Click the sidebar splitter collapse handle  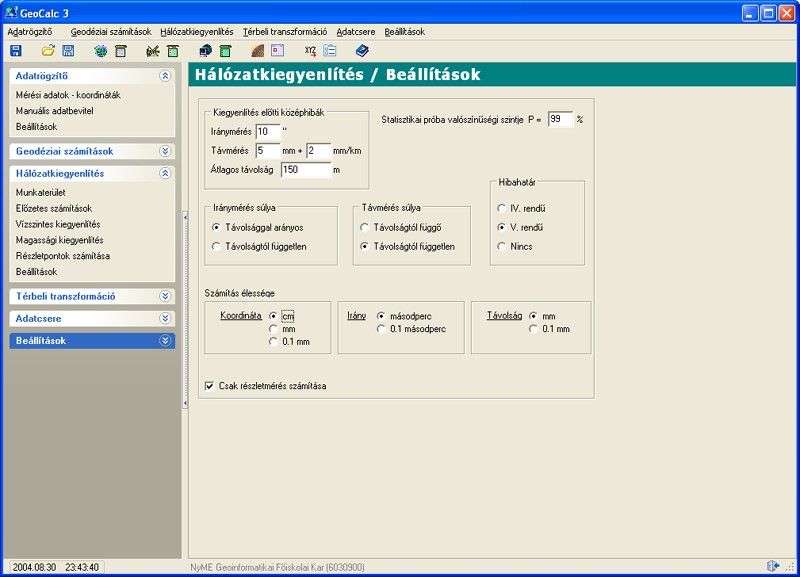click(185, 310)
